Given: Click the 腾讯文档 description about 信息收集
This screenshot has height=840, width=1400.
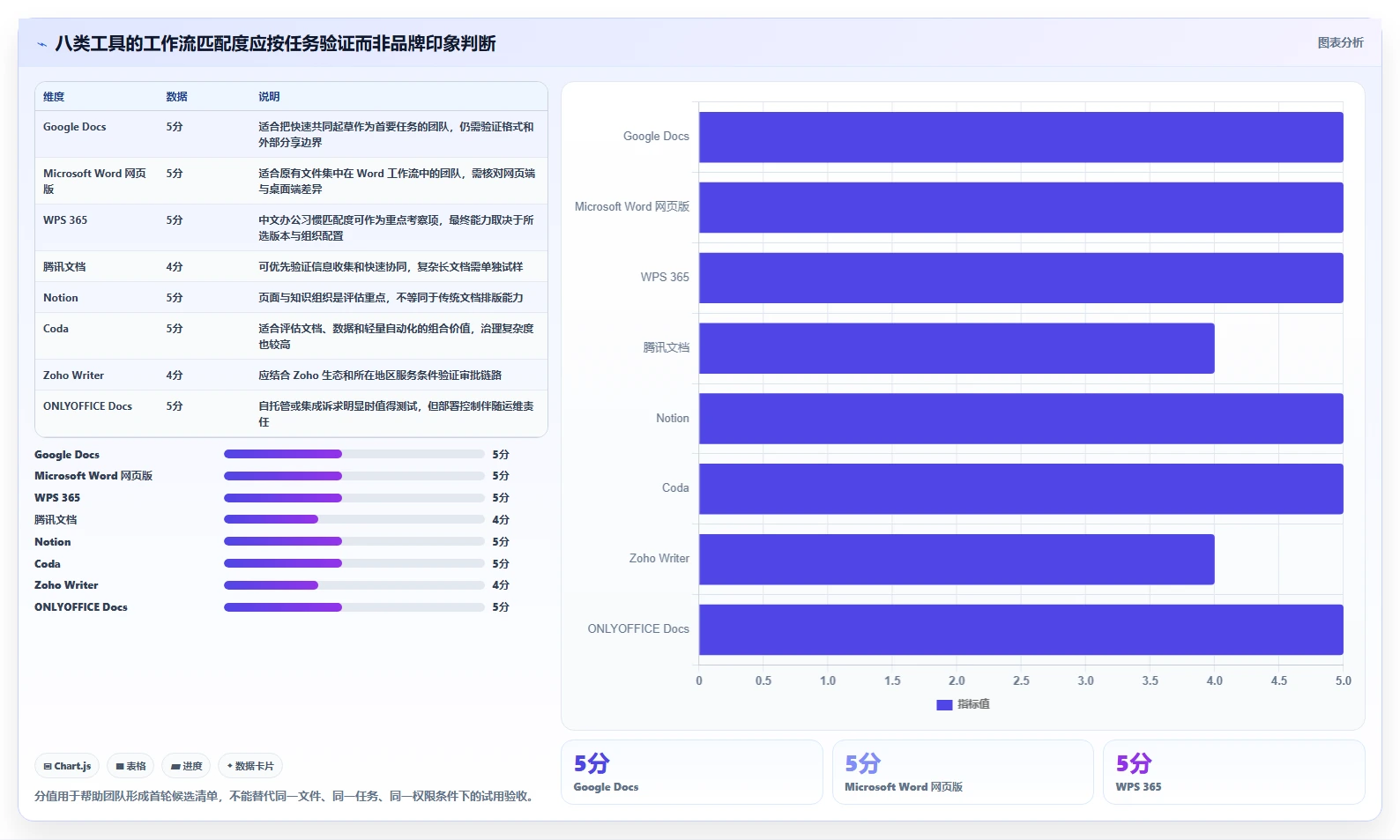Looking at the screenshot, I should (x=391, y=267).
